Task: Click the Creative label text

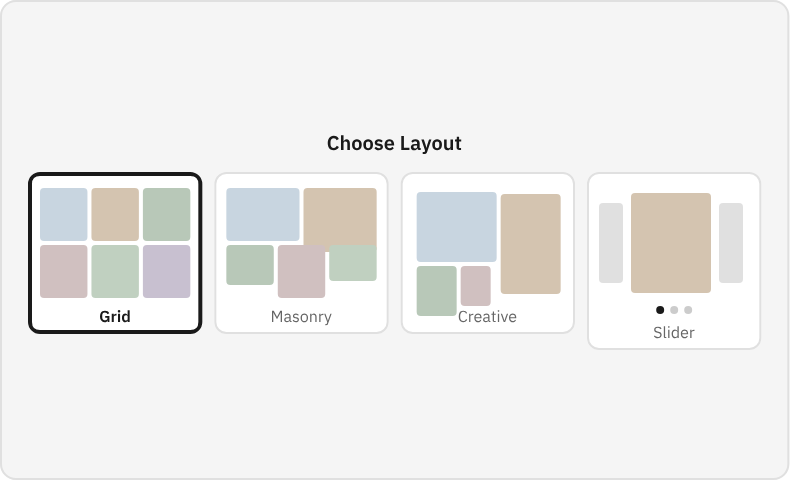Action: click(x=487, y=317)
